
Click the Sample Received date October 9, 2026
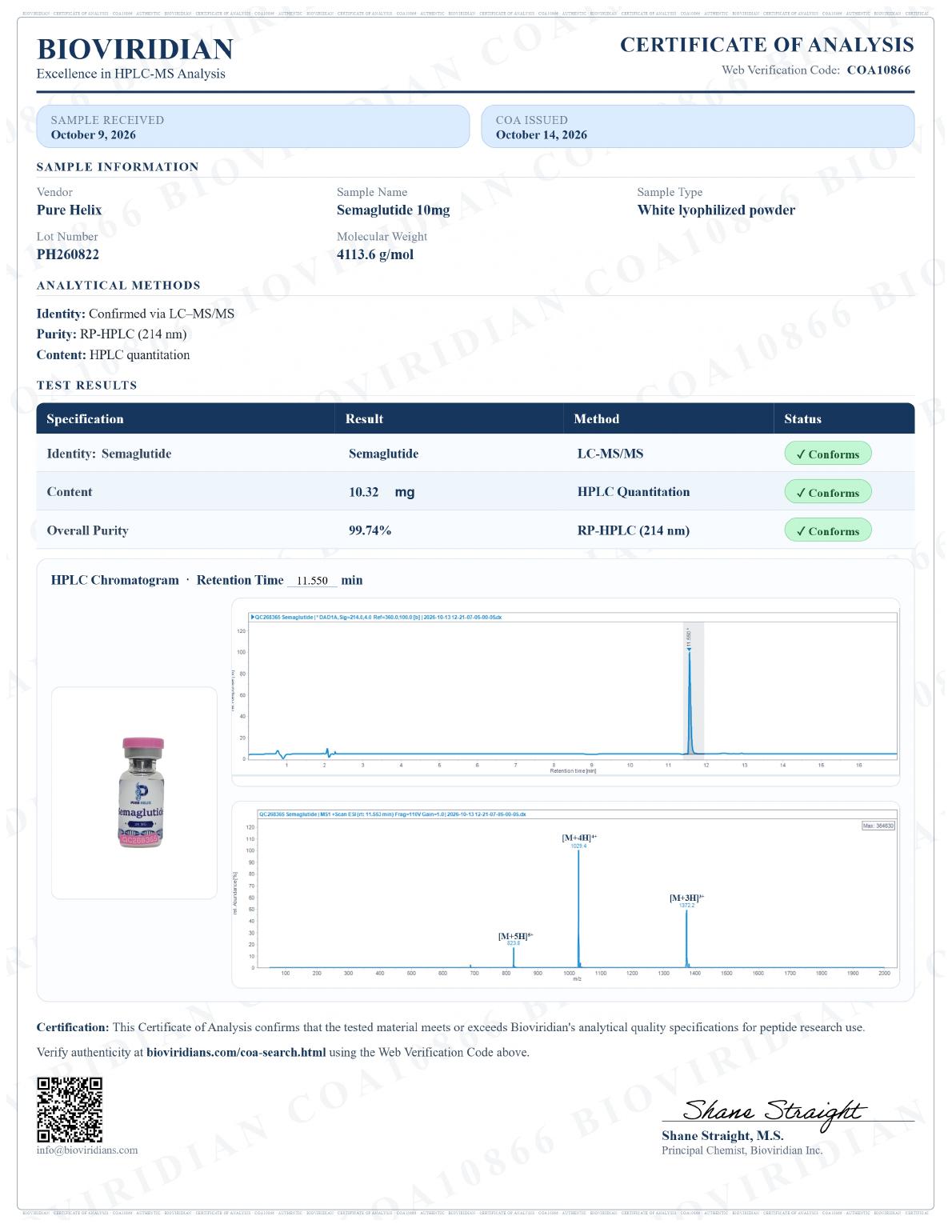pos(94,136)
